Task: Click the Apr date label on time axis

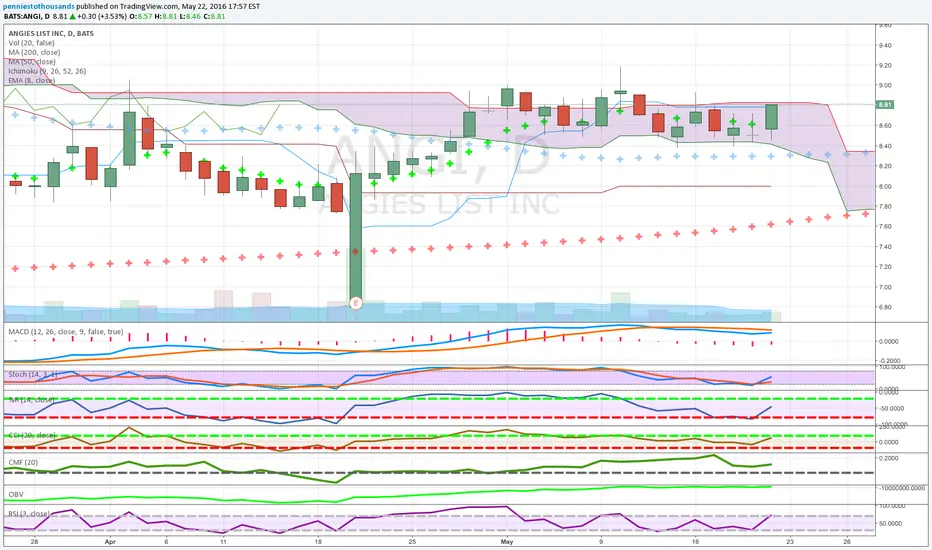Action: tap(109, 542)
